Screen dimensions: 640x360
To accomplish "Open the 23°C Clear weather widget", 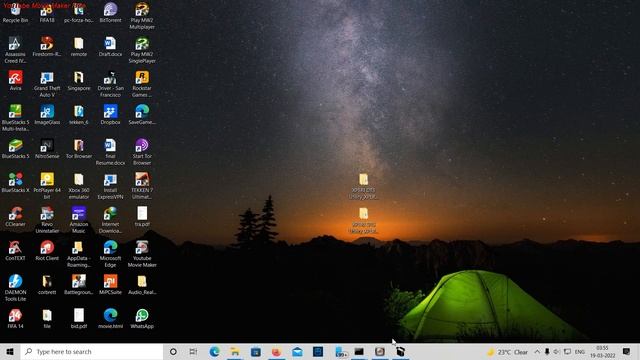I will coord(507,352).
